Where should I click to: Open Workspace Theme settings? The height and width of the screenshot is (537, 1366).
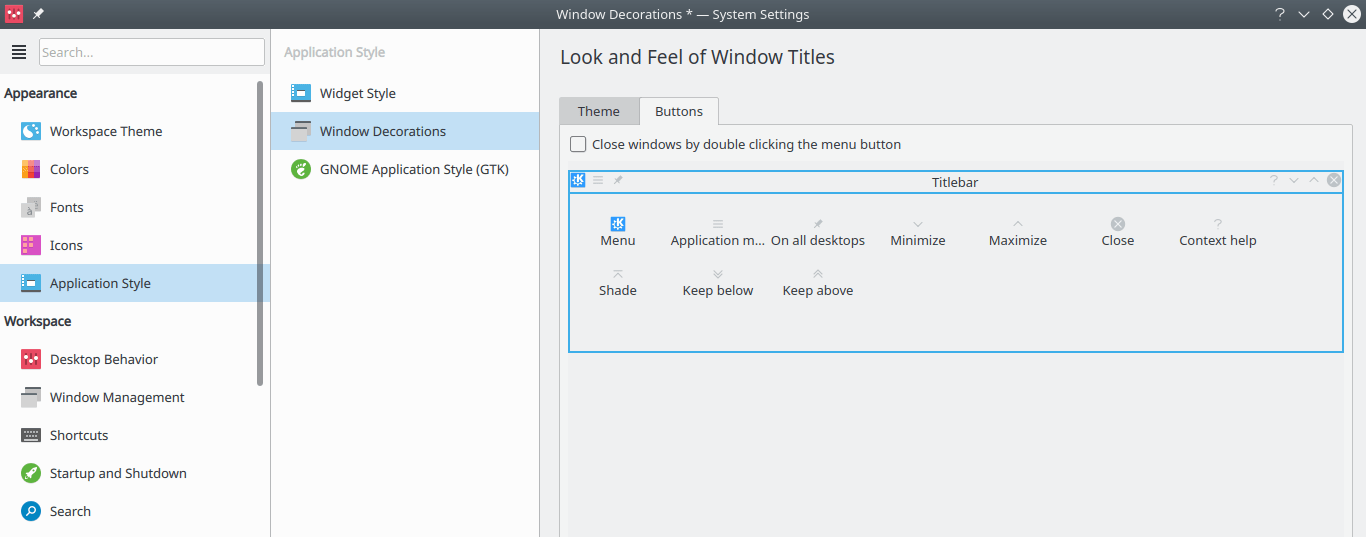click(134, 131)
